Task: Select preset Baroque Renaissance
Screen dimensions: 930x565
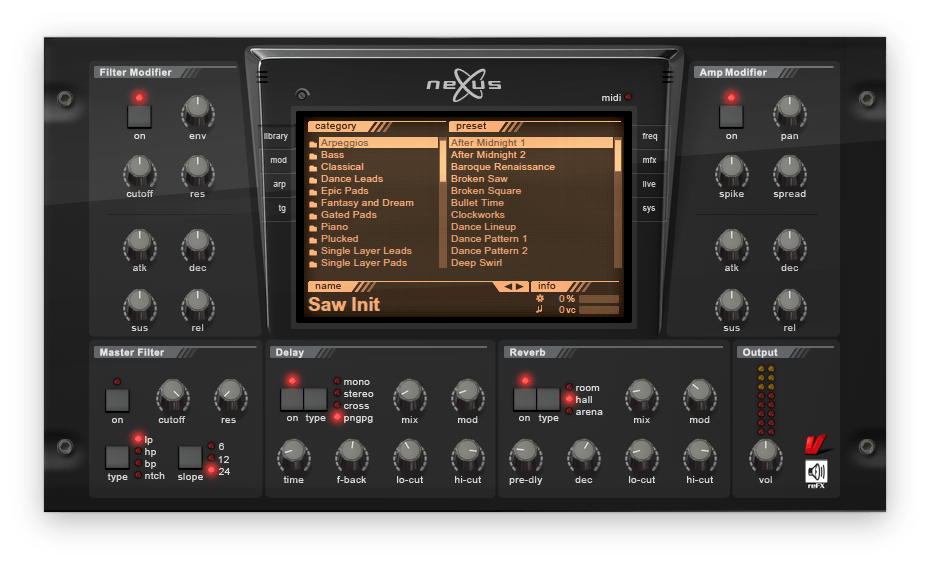Action: [503, 167]
